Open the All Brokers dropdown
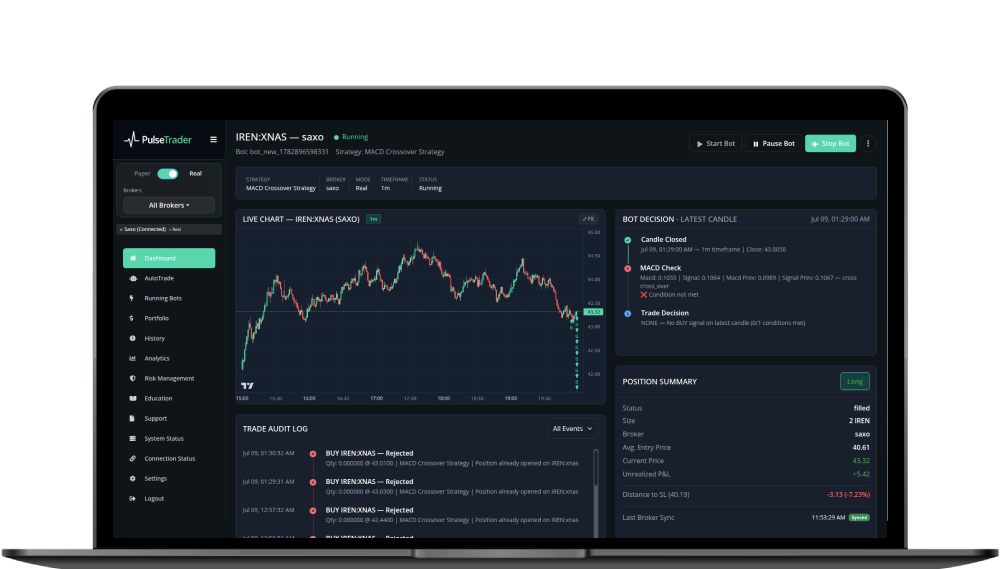 click(x=169, y=205)
